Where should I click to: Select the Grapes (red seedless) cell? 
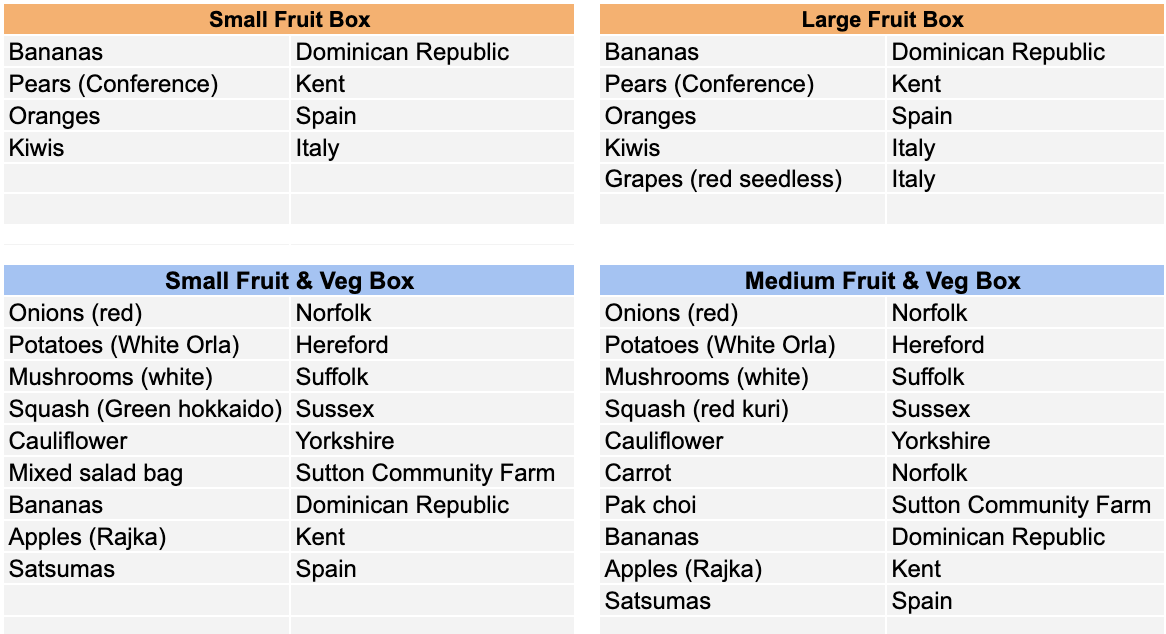[x=742, y=179]
